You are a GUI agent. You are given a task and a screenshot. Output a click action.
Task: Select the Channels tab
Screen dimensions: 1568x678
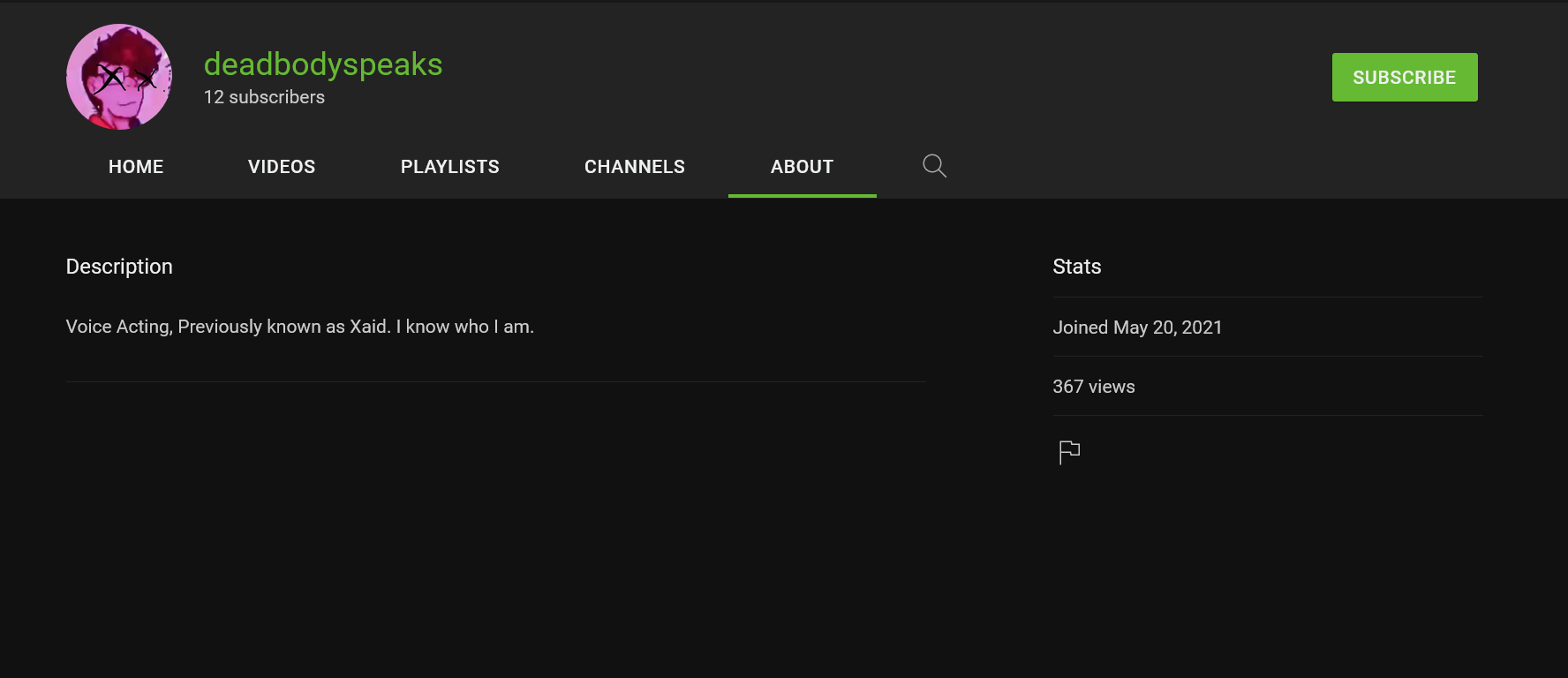(x=635, y=167)
